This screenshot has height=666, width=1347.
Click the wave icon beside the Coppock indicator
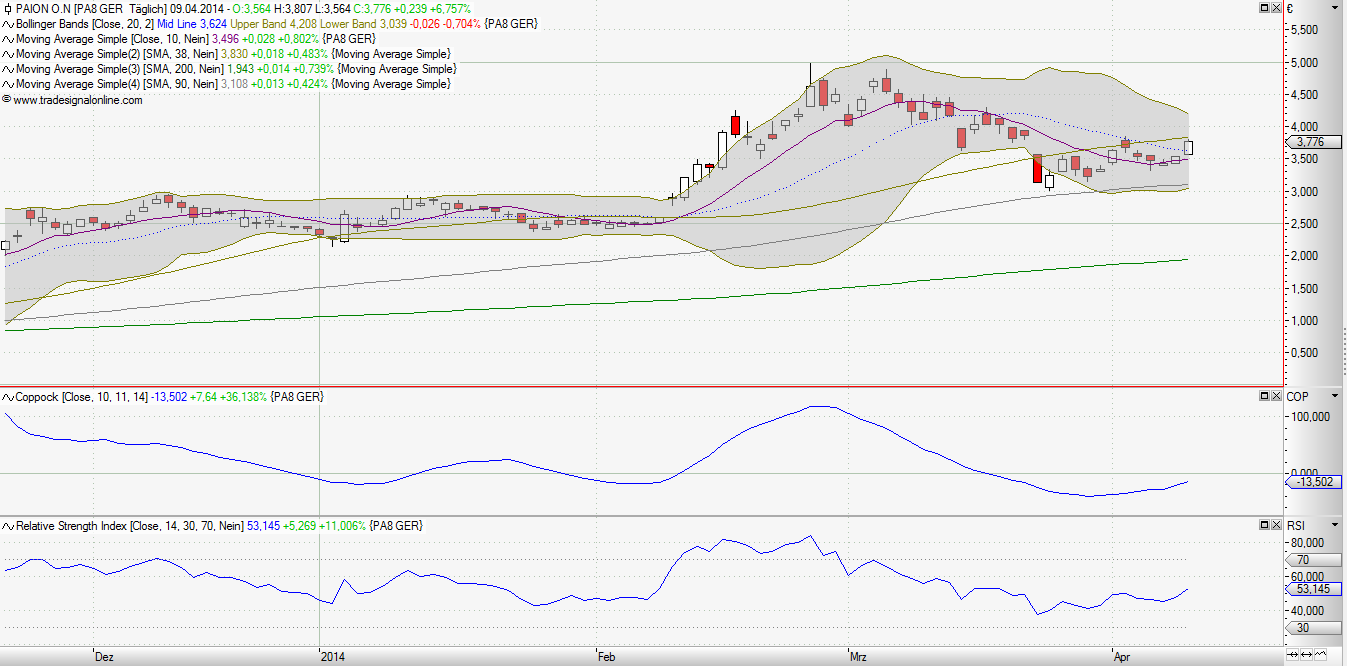8,397
